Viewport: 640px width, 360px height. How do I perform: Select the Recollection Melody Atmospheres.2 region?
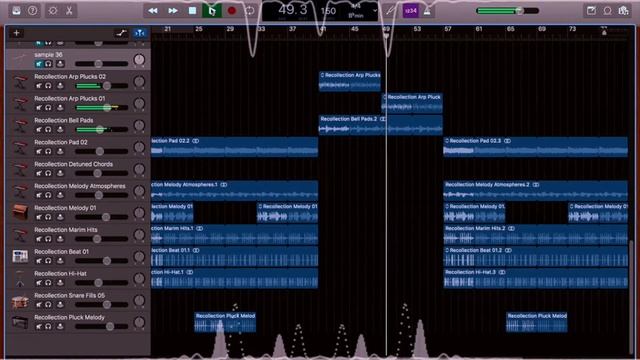[535, 191]
